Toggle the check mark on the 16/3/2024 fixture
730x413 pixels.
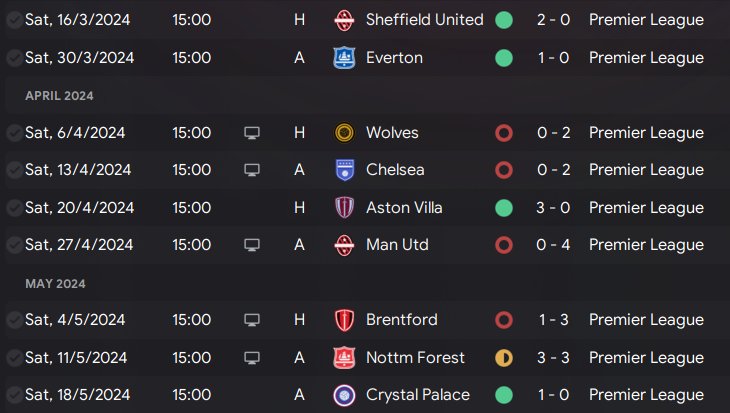click(14, 20)
